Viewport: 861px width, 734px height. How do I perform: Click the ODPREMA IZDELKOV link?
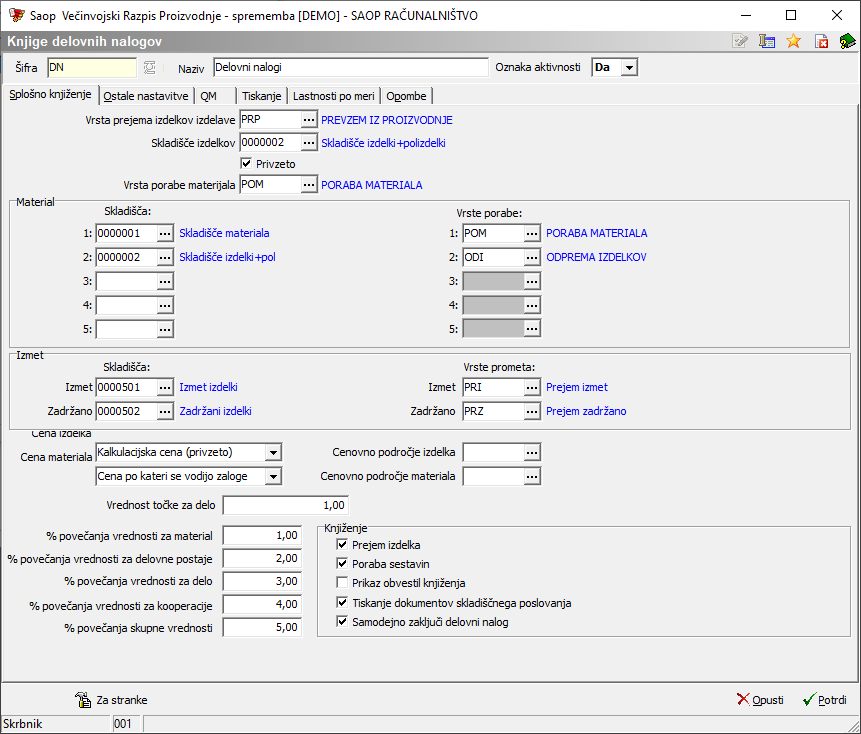pos(596,257)
